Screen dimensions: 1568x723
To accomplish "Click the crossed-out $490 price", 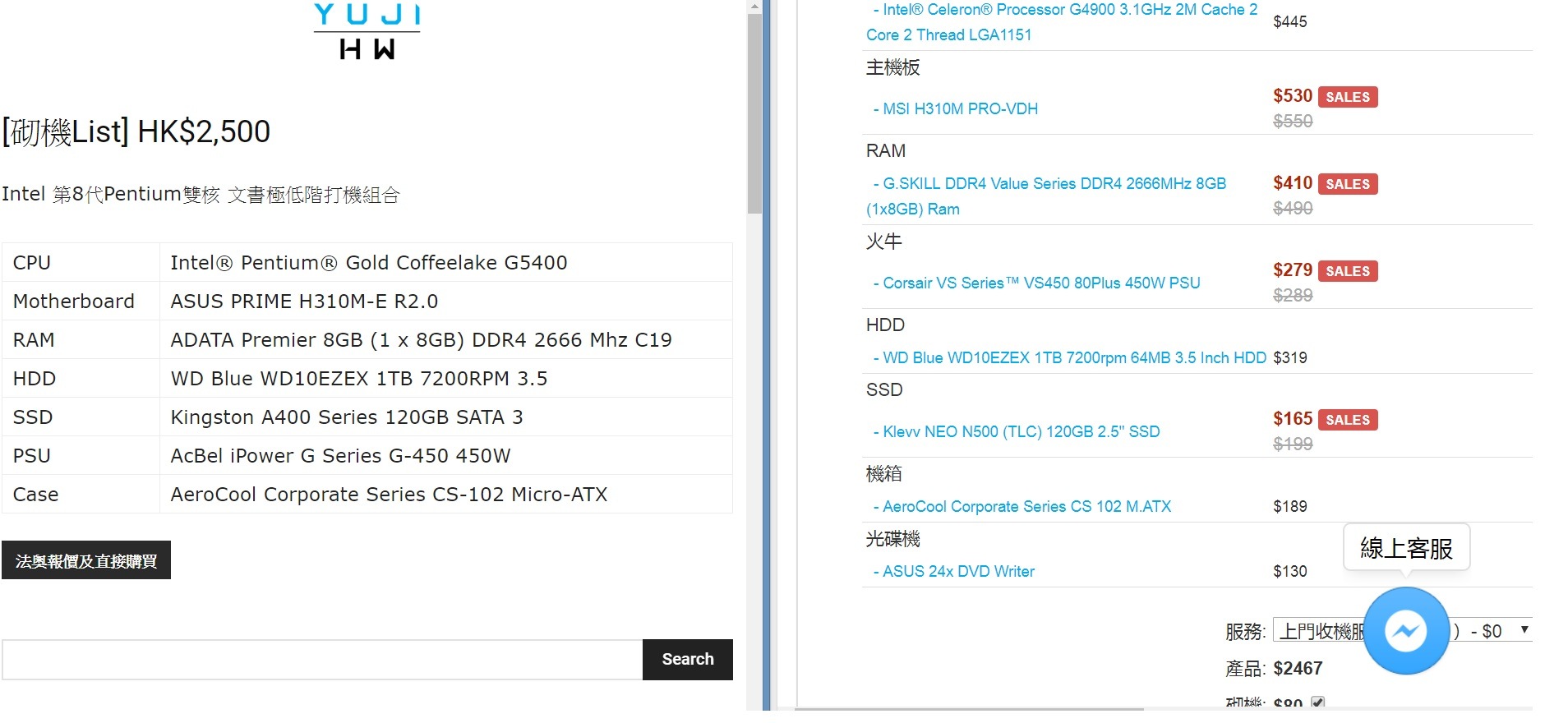I will pyautogui.click(x=1293, y=208).
